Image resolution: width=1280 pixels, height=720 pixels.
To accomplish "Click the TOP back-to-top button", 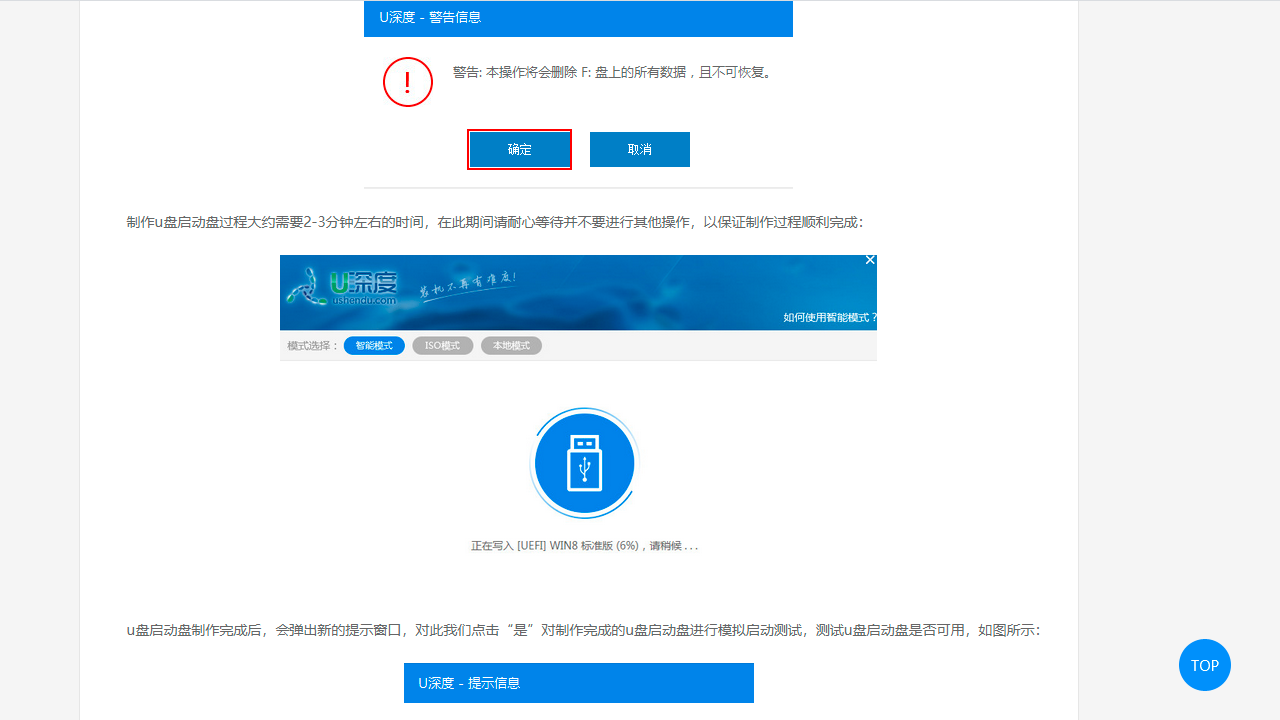I will pyautogui.click(x=1205, y=665).
